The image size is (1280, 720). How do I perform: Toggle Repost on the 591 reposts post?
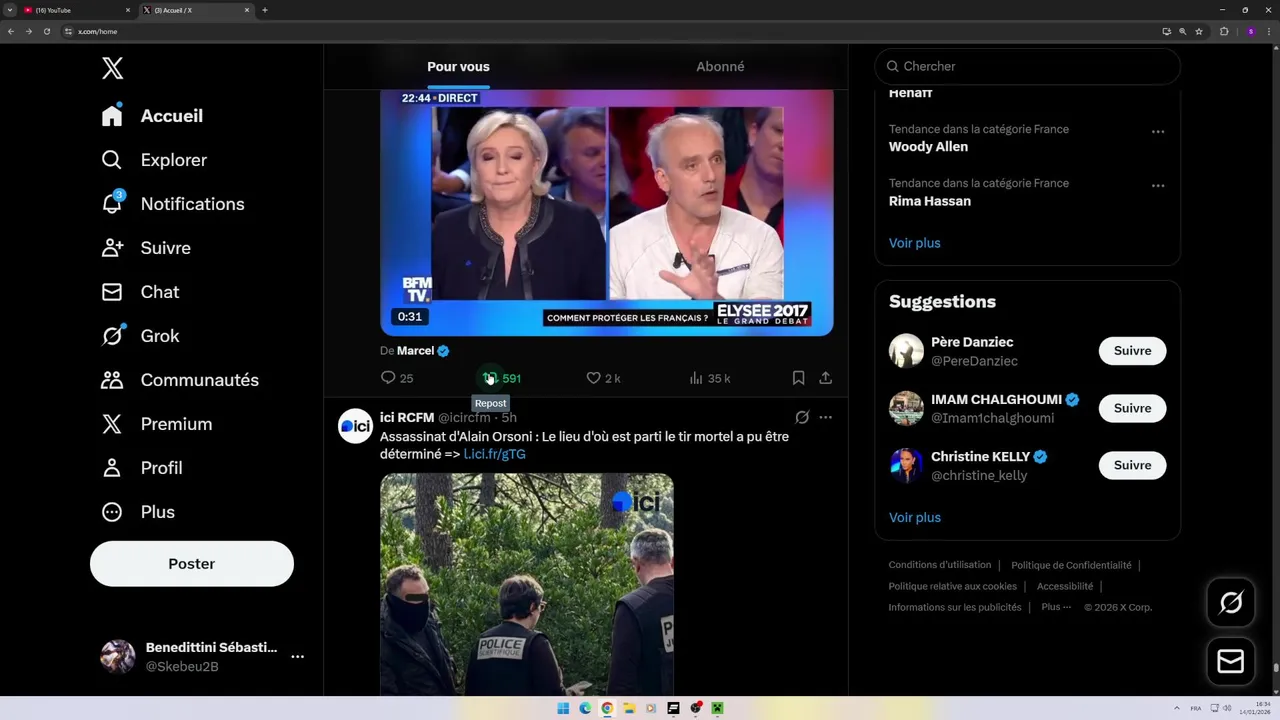point(501,378)
